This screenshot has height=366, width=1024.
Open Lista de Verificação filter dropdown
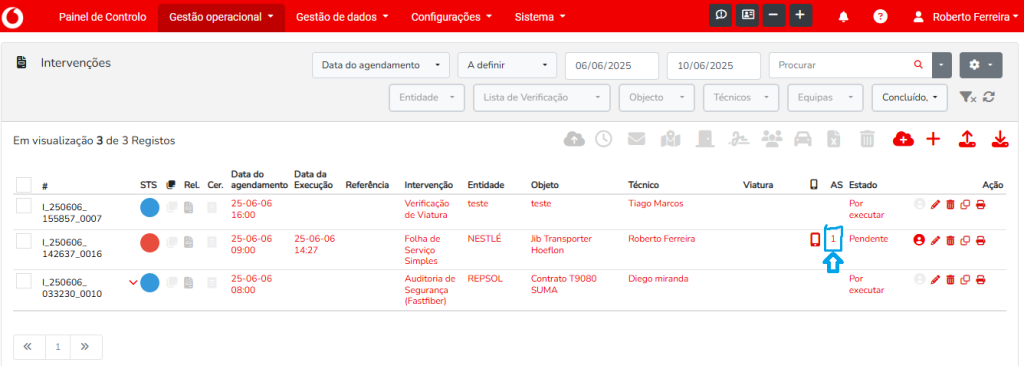tap(542, 97)
